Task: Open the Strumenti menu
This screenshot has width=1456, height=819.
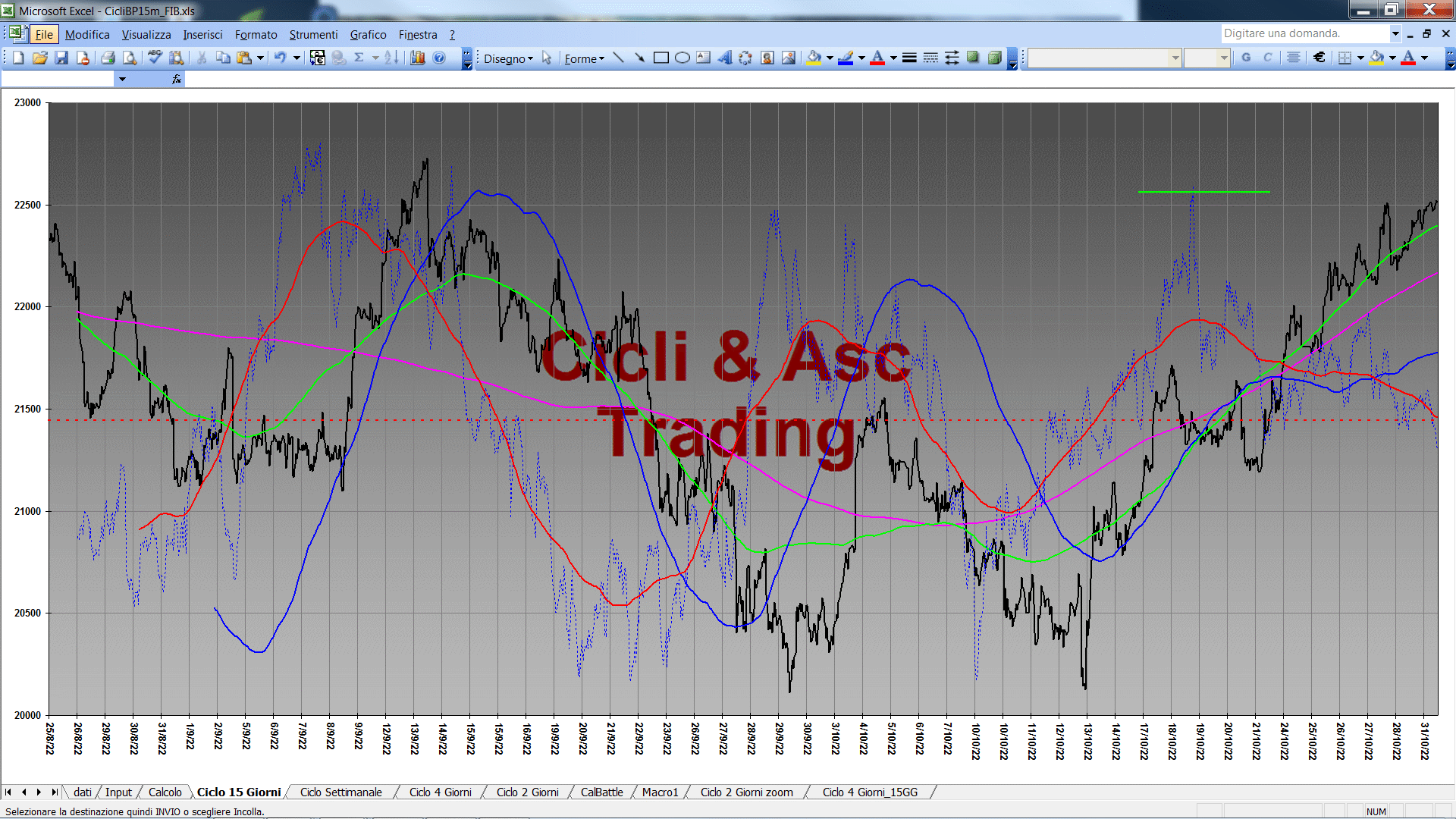Action: click(313, 34)
